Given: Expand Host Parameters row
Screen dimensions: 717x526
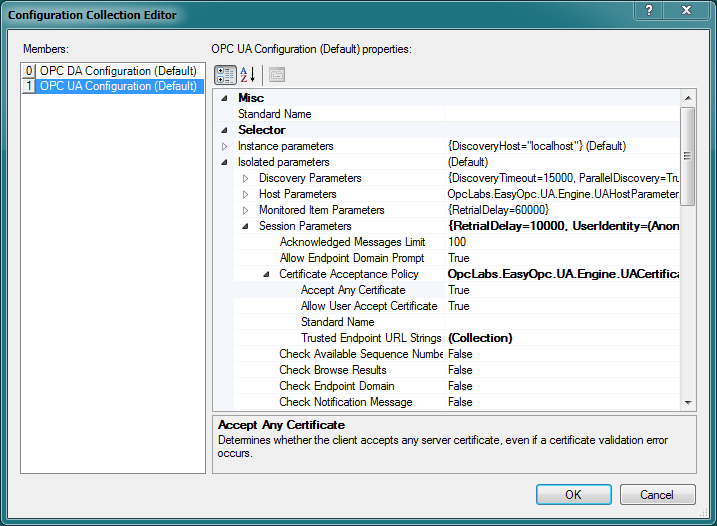Looking at the screenshot, I should (x=245, y=194).
